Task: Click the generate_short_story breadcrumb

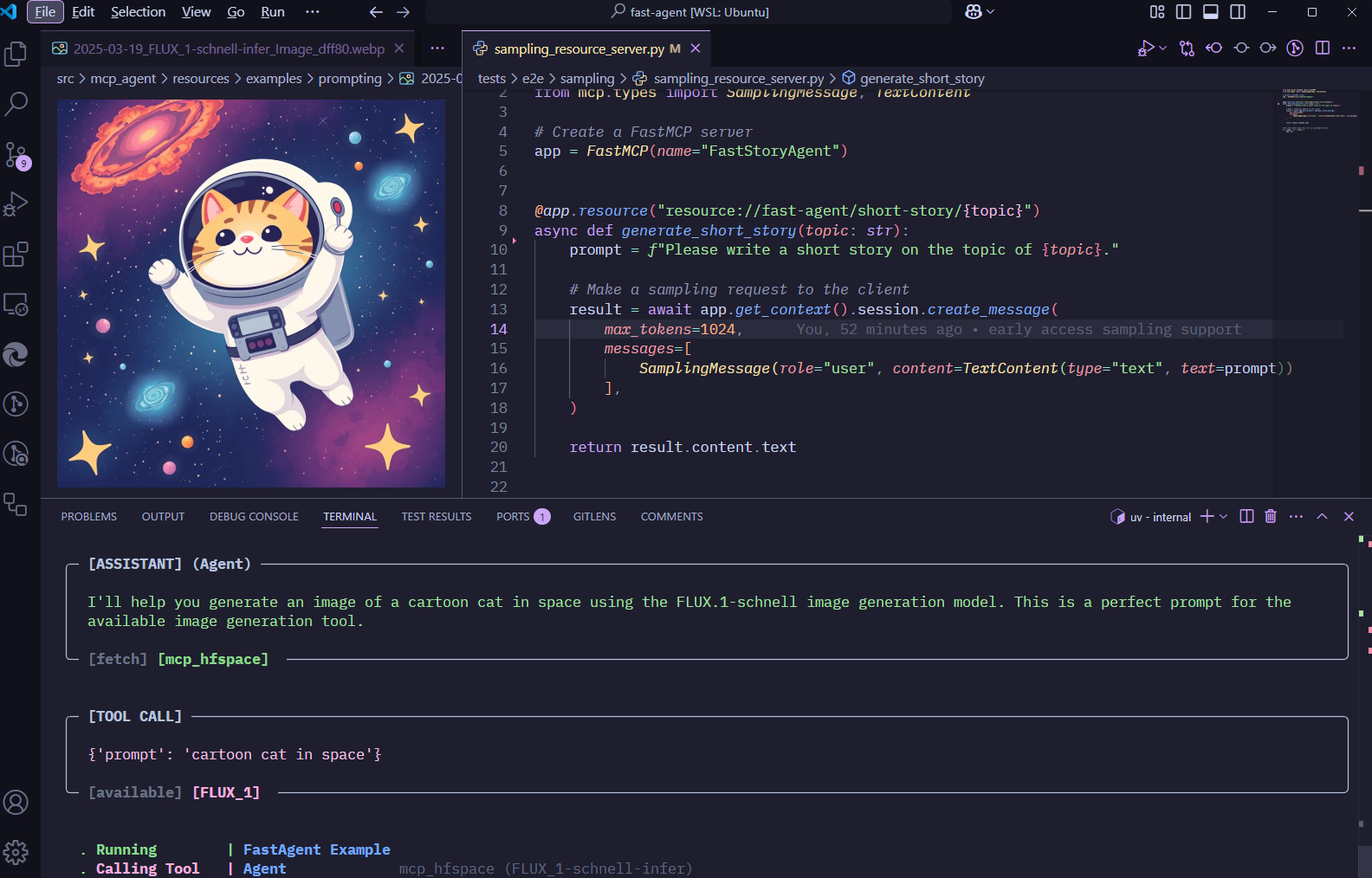Action: (922, 79)
